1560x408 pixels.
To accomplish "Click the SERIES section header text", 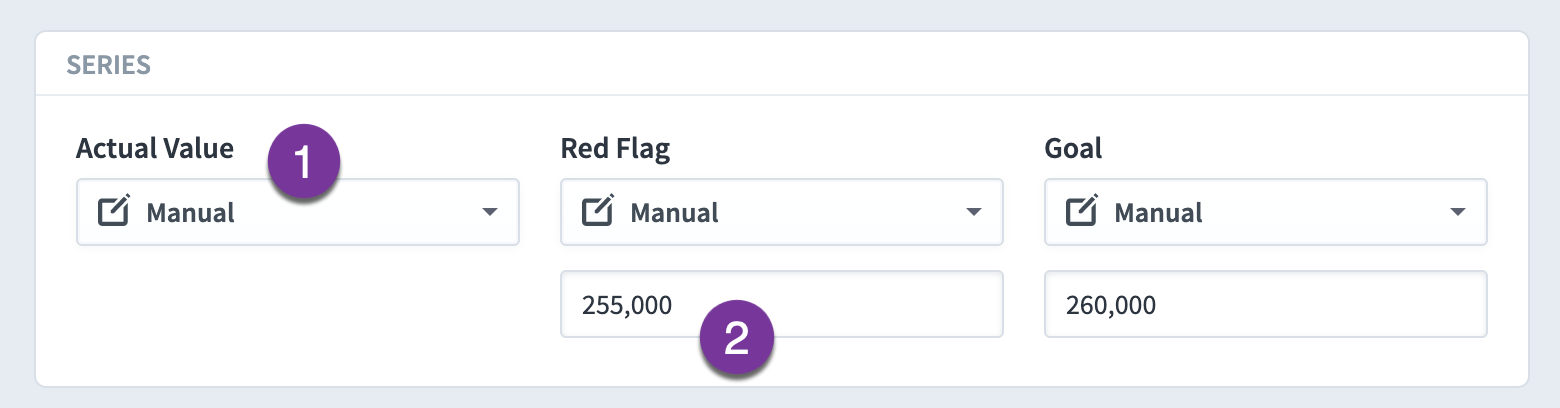I will [108, 65].
